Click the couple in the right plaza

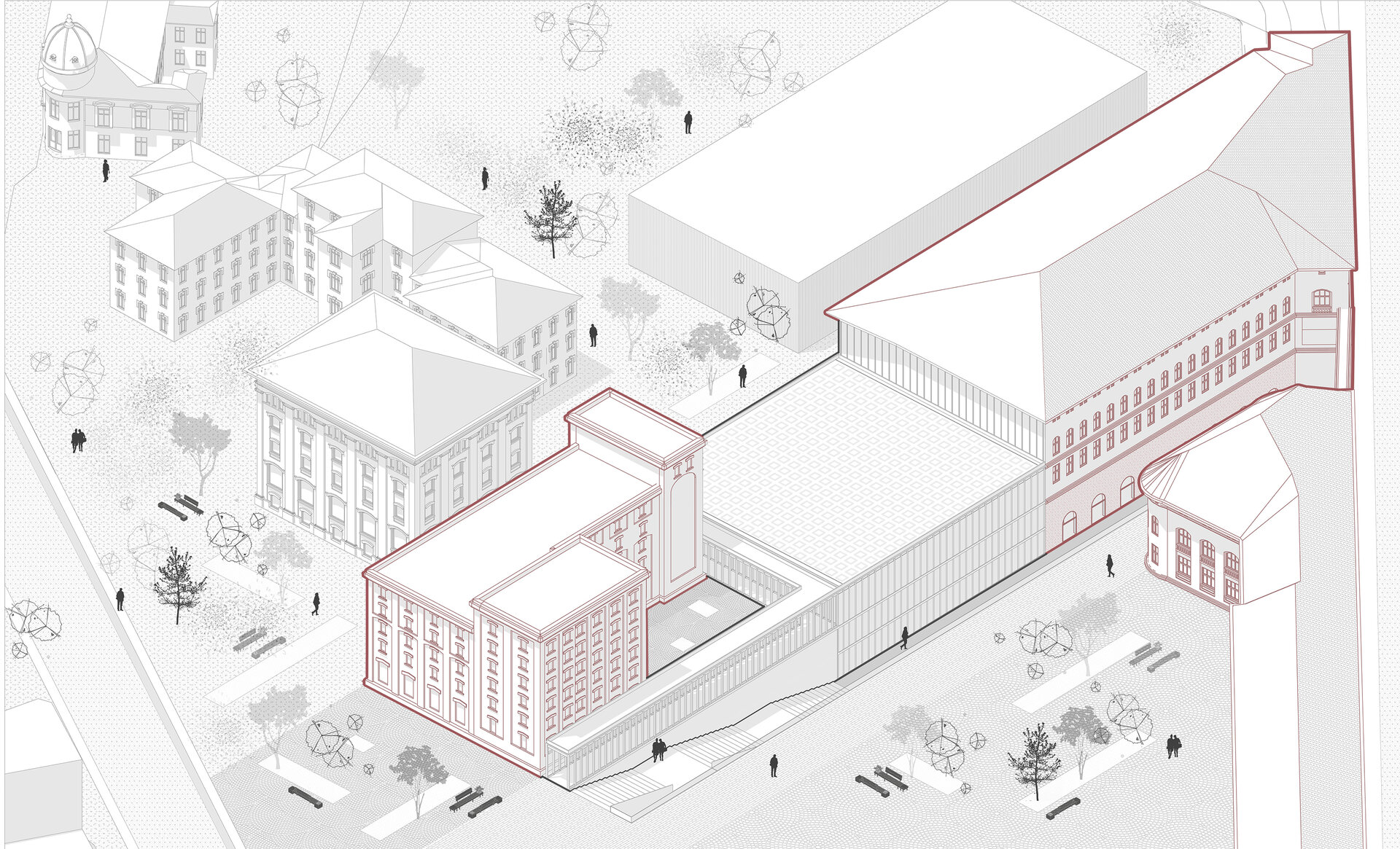point(1172,746)
